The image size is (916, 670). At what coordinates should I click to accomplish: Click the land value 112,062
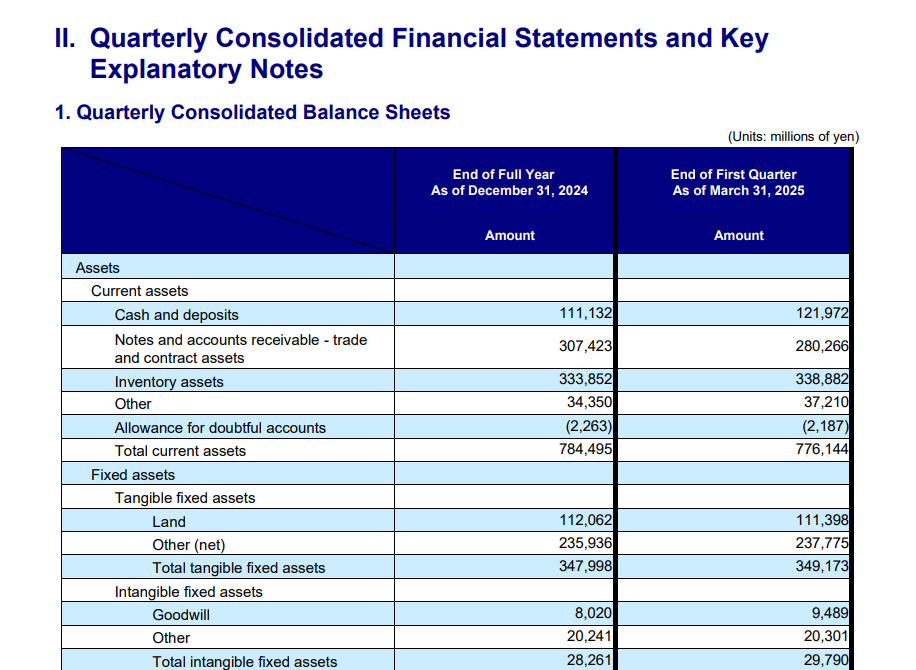585,520
